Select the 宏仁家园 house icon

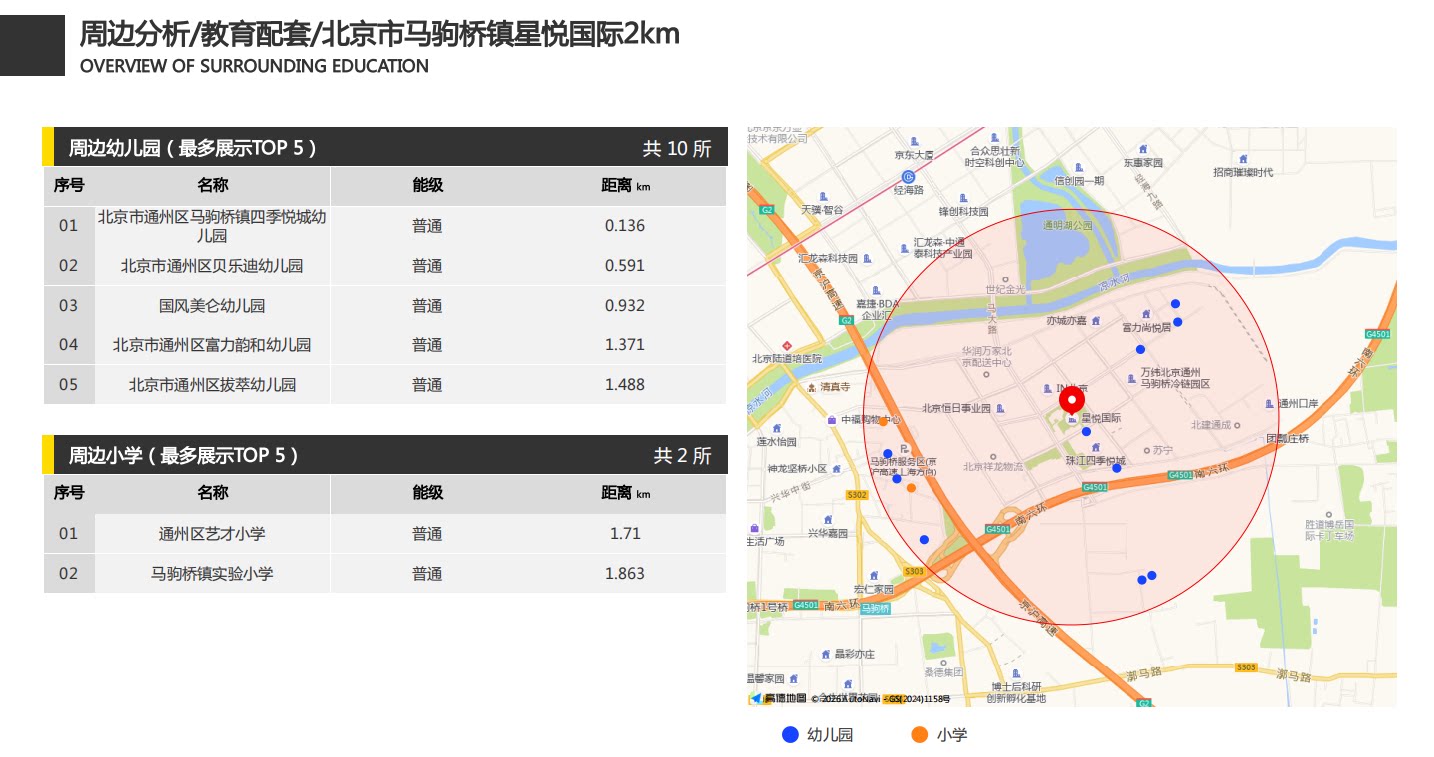pos(874,576)
